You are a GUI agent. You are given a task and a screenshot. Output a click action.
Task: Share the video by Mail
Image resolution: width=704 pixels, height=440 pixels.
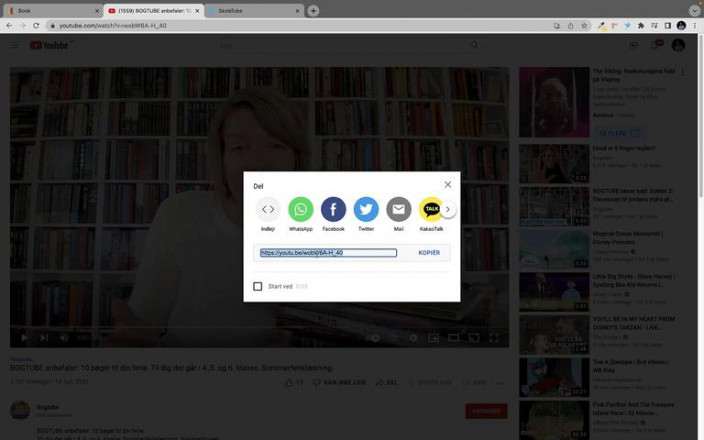click(x=399, y=209)
